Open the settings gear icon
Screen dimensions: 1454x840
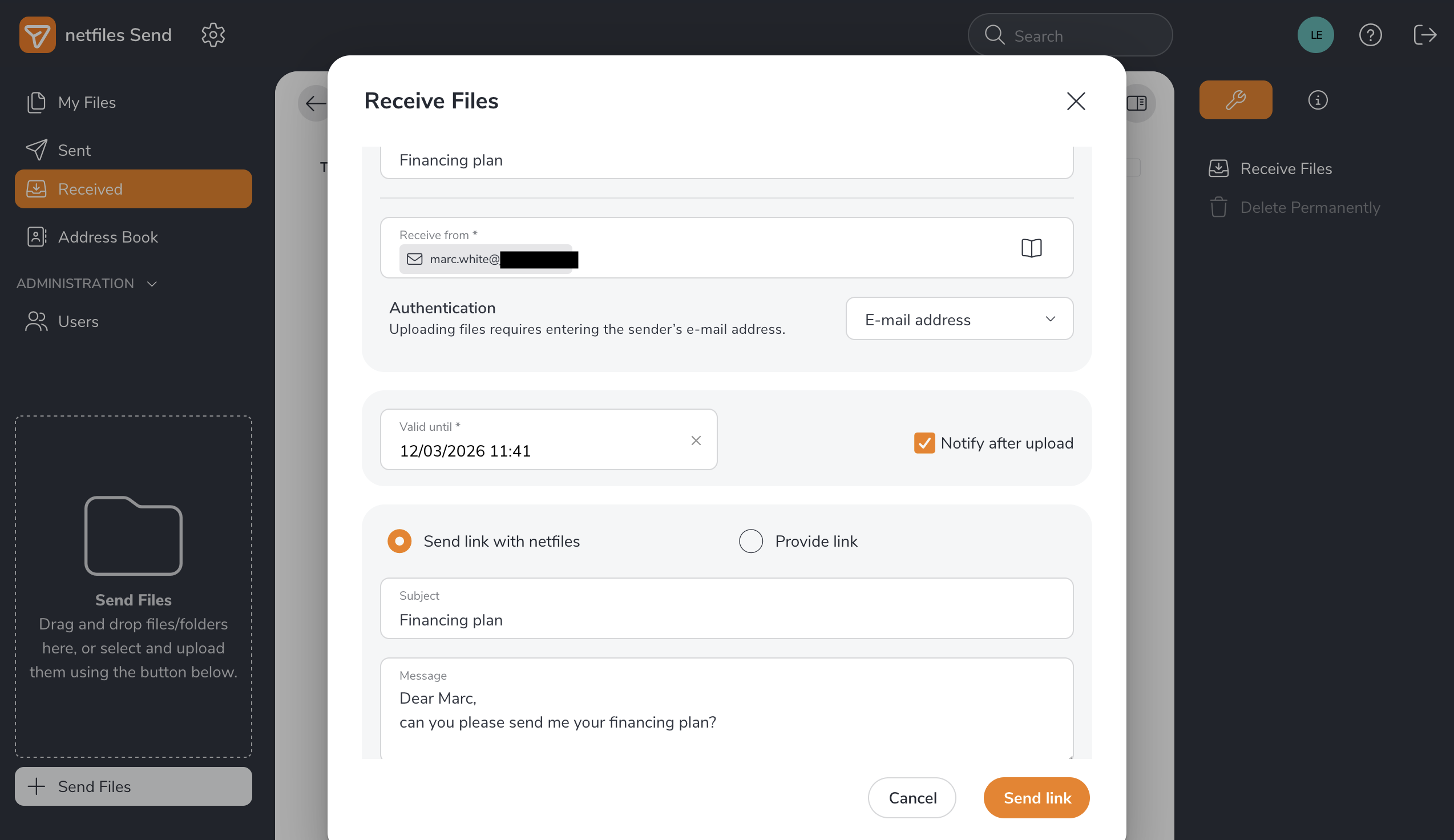pos(213,35)
